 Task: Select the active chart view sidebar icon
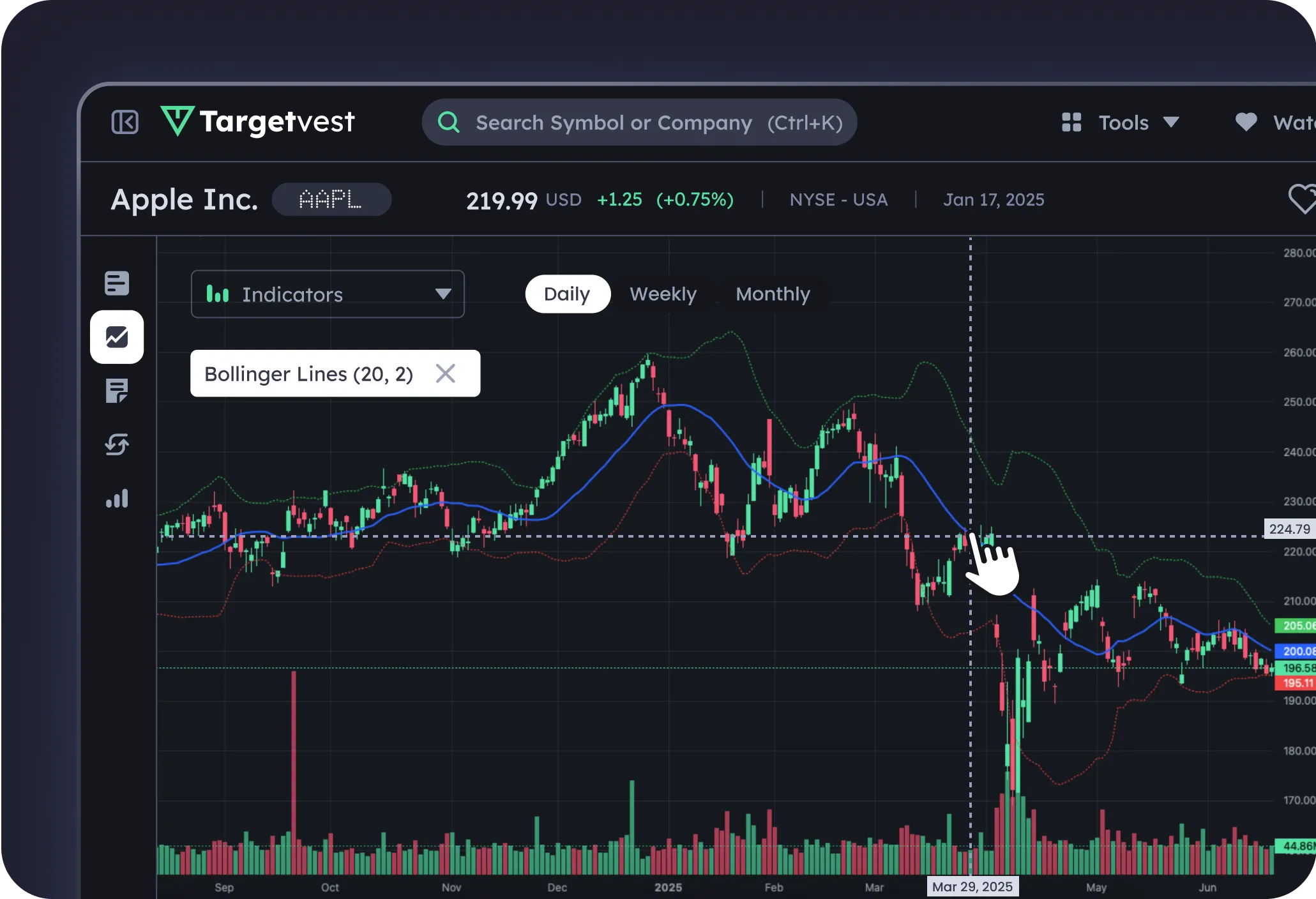tap(117, 337)
